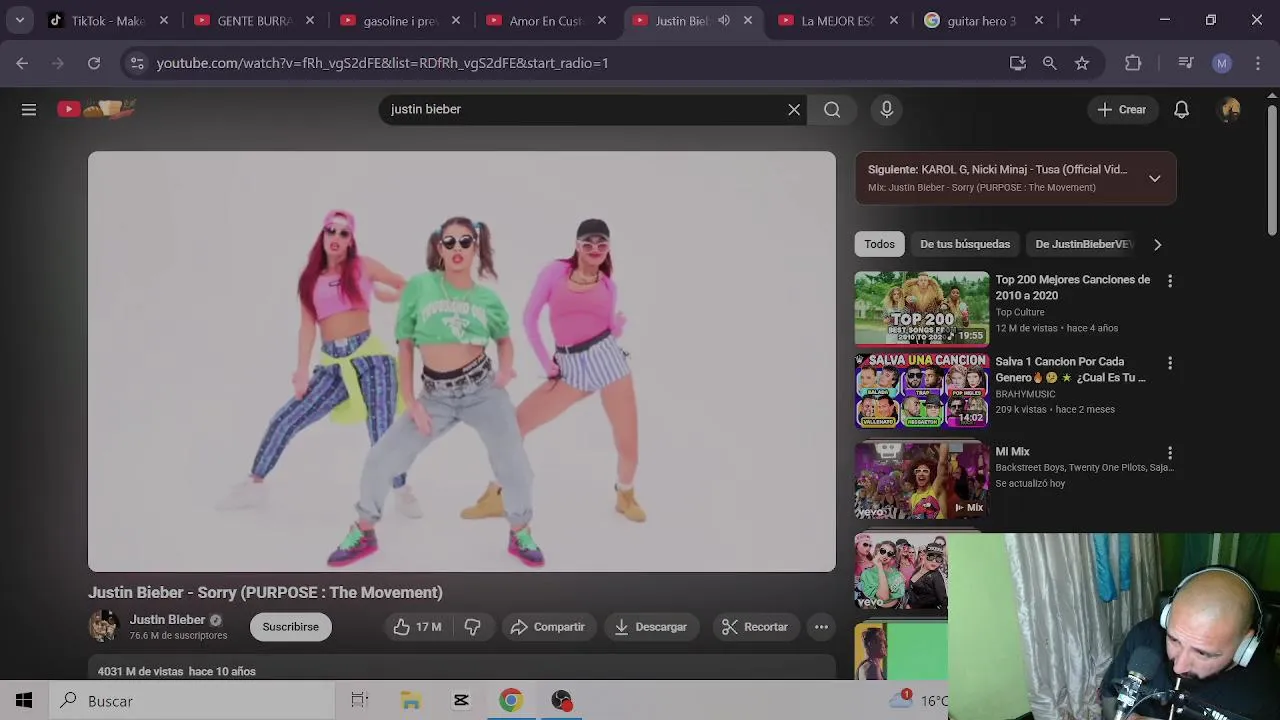Open Chrome profile M avatar
Image resolution: width=1280 pixels, height=720 pixels.
[1222, 63]
